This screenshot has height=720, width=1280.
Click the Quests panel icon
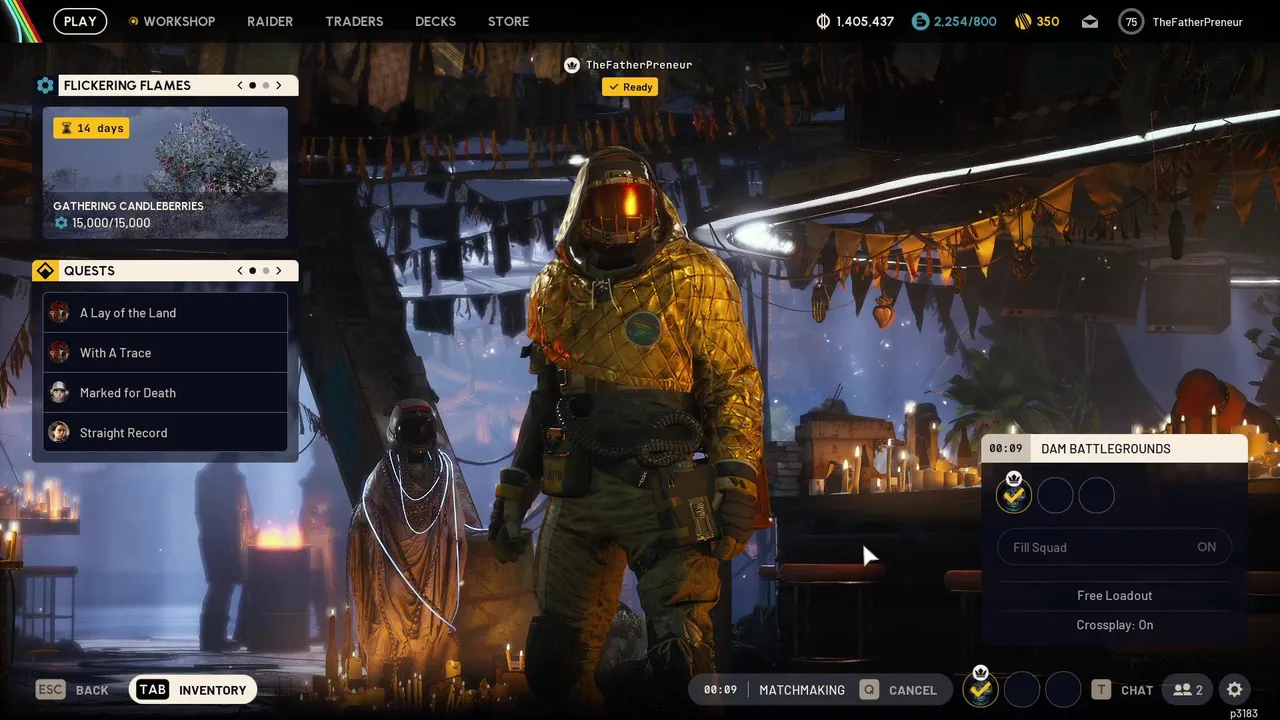[x=45, y=271]
